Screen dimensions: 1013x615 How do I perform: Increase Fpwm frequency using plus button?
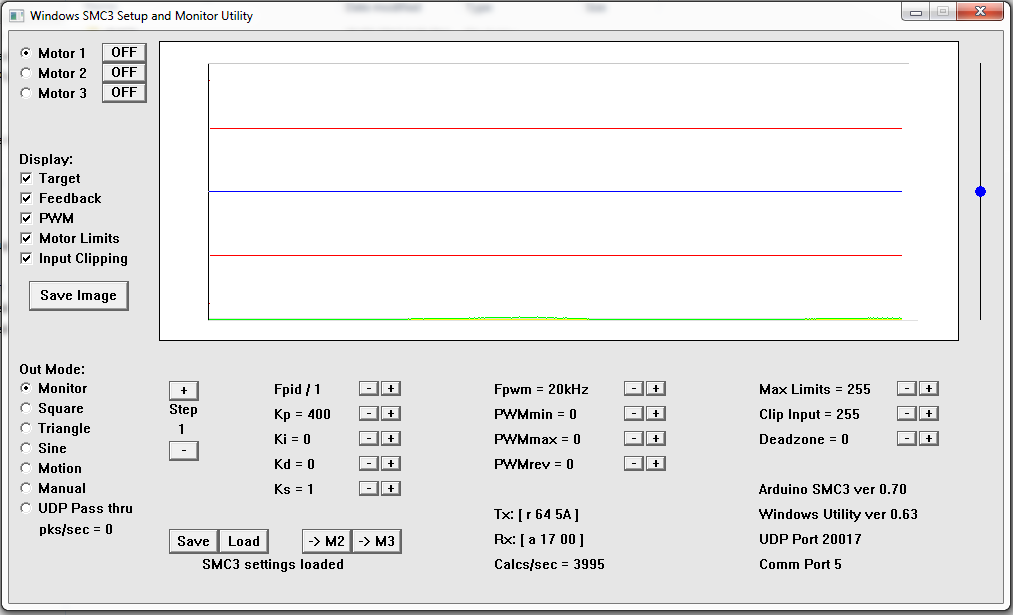point(655,388)
